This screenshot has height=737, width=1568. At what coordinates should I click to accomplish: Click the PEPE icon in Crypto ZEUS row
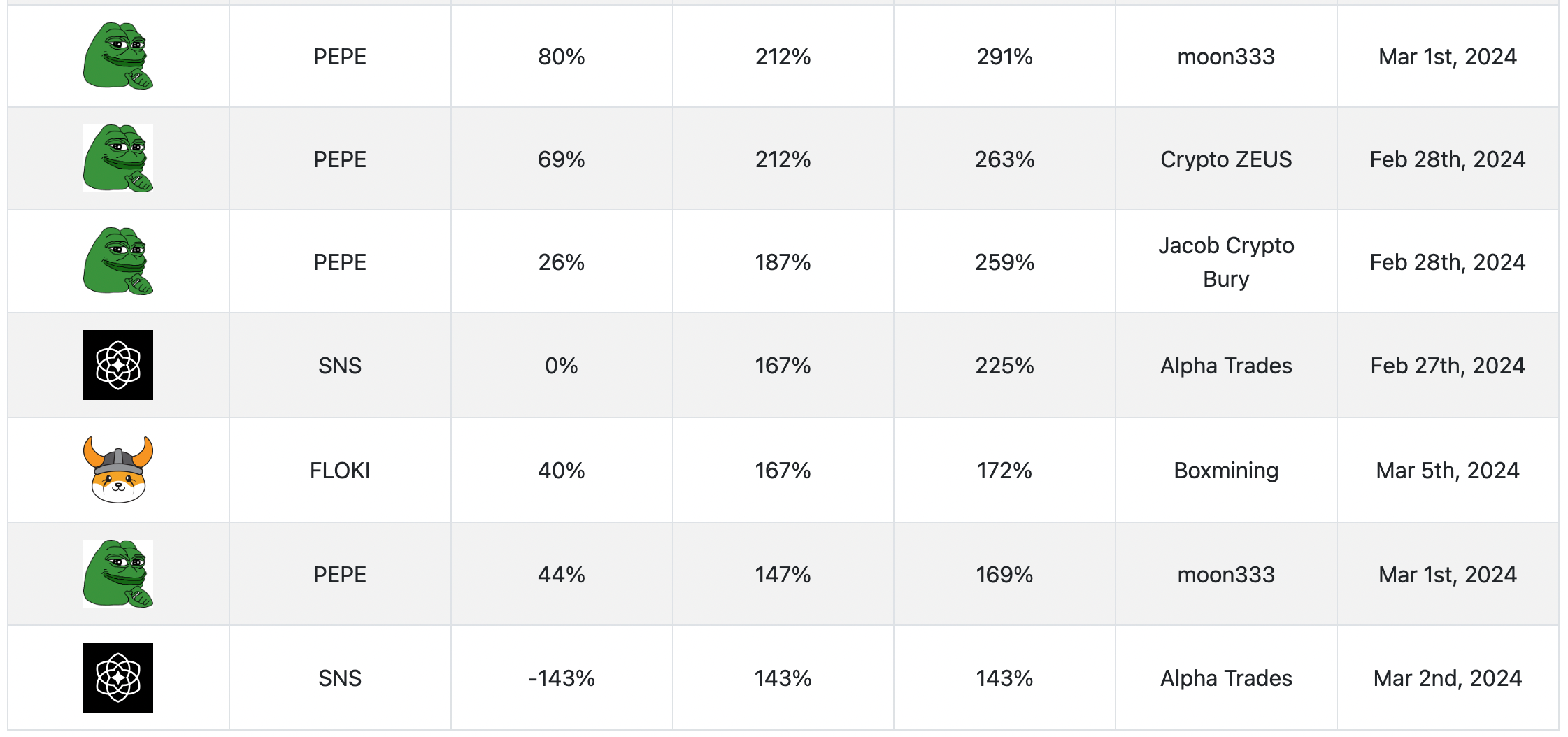click(118, 159)
